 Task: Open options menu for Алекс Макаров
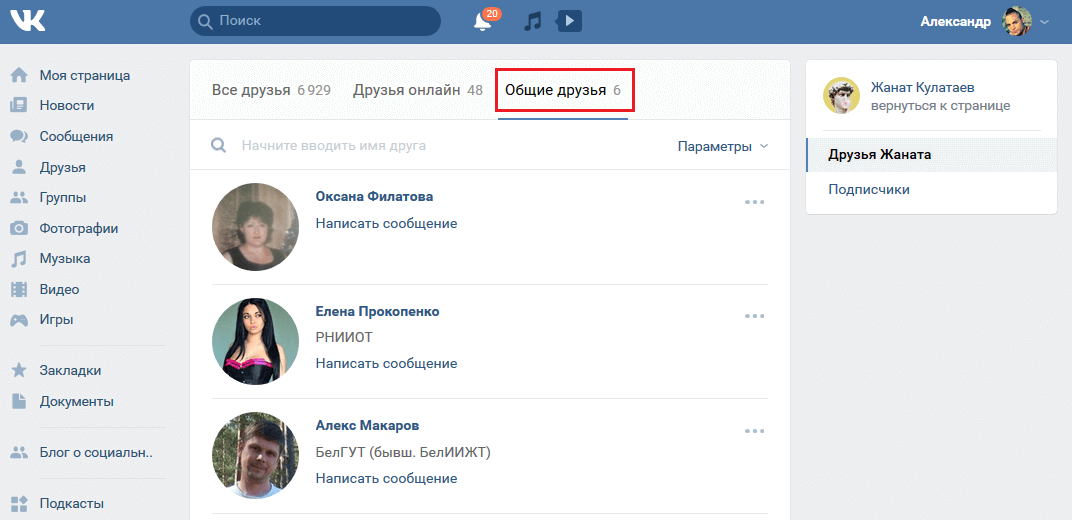tap(754, 431)
